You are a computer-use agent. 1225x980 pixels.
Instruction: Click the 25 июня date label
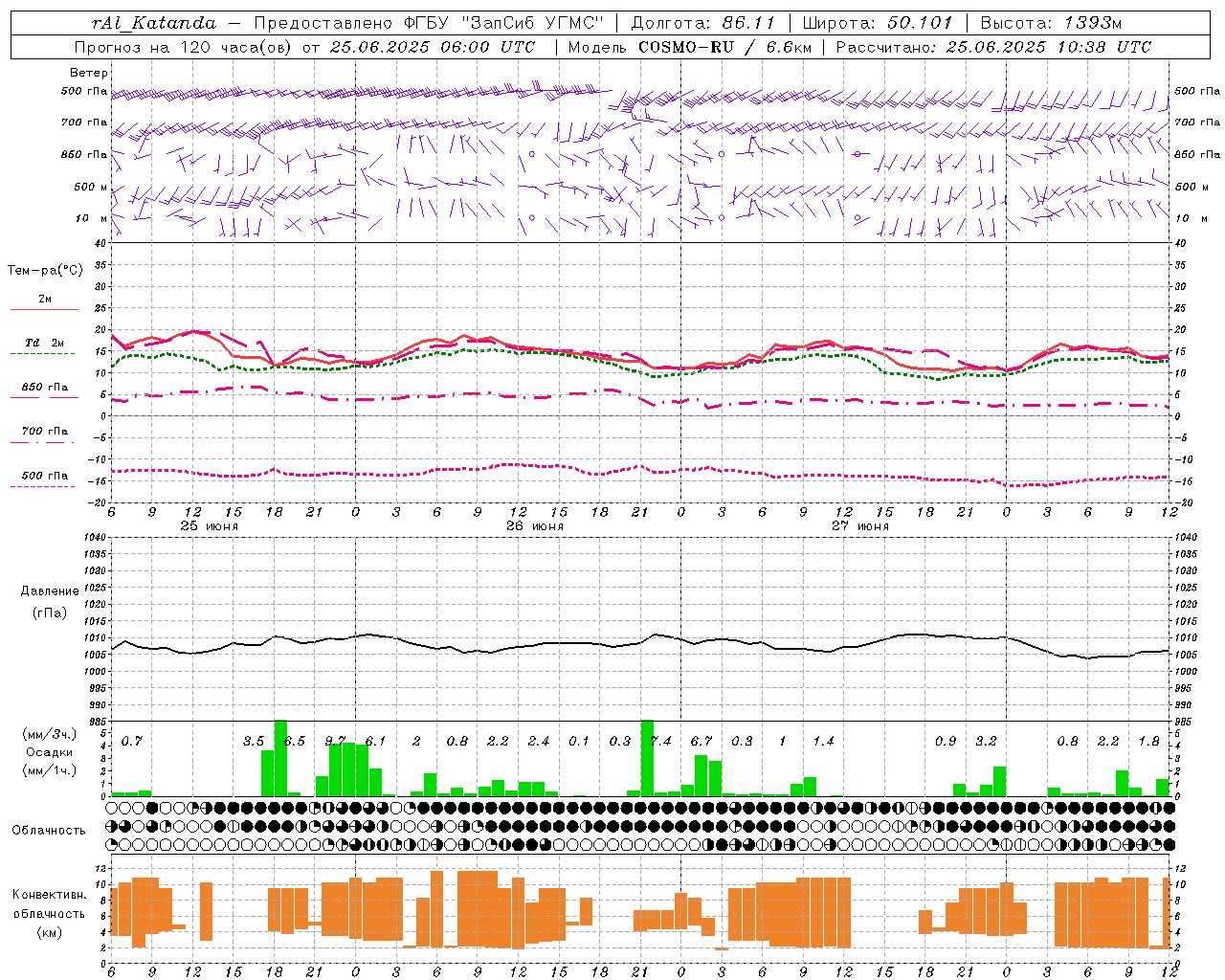coord(210,526)
